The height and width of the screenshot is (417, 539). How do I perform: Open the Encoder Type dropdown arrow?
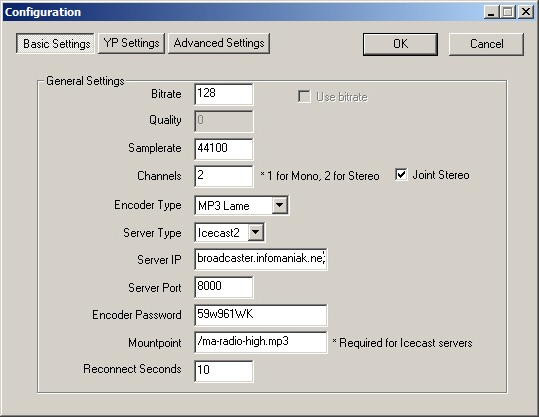[x=280, y=205]
